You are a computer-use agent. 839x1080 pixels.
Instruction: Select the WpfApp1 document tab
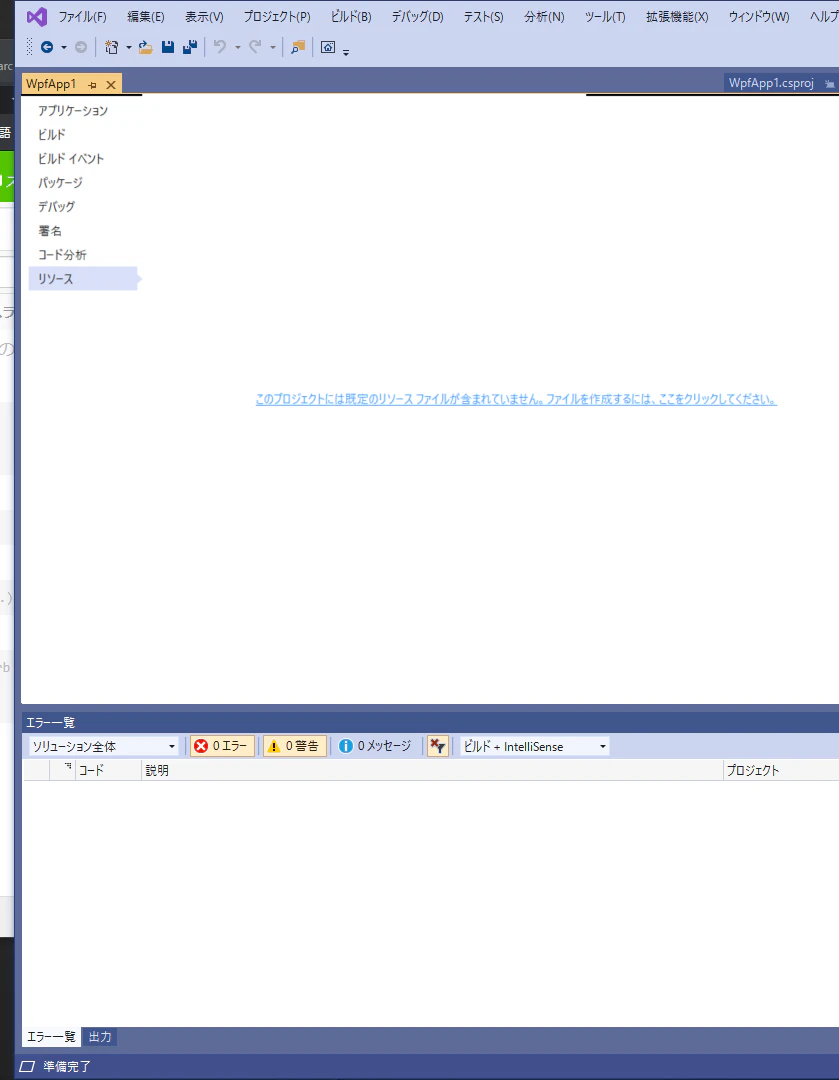(52, 84)
